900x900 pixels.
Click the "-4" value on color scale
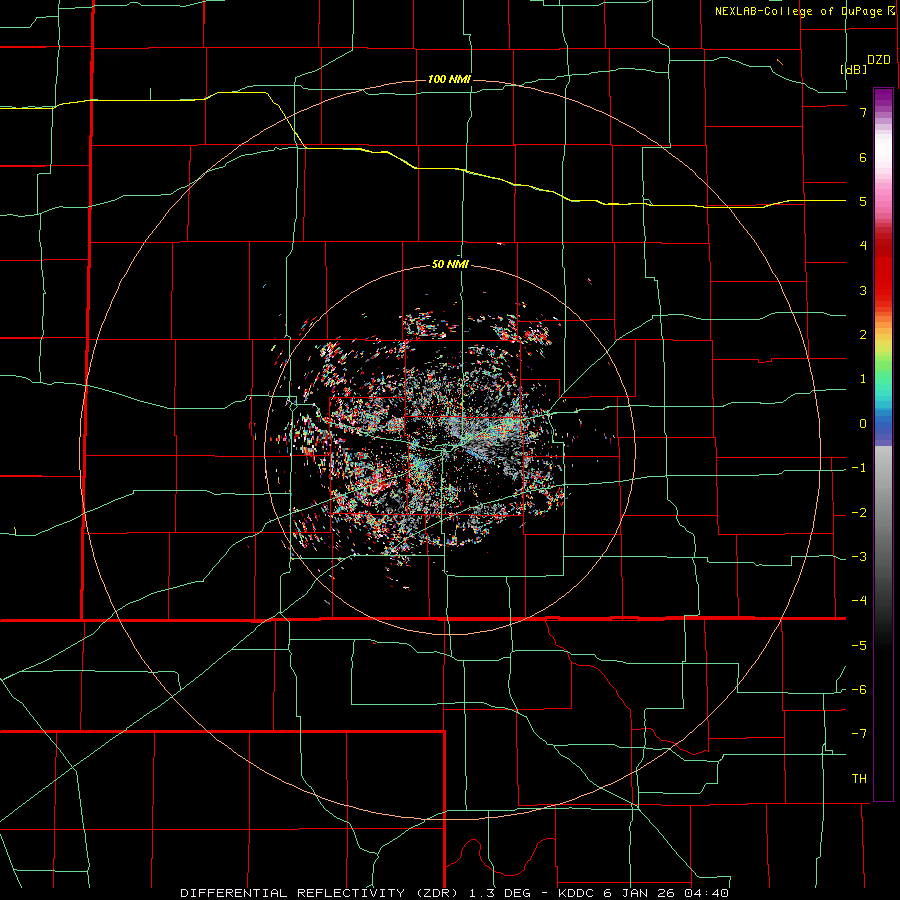(859, 601)
